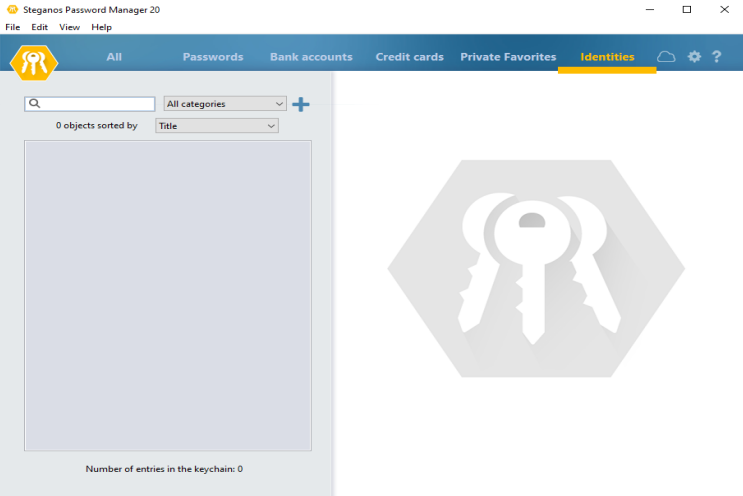The image size is (743, 496).
Task: Expand the Title sort-by dropdown
Action: (x=217, y=126)
